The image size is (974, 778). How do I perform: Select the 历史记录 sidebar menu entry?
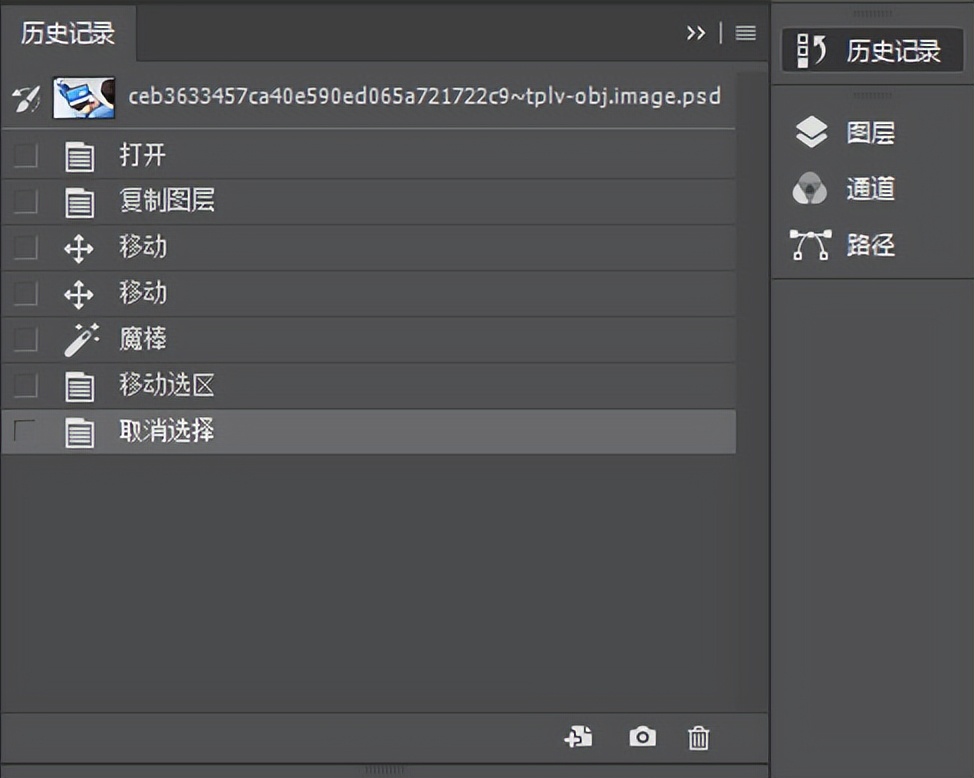[870, 50]
